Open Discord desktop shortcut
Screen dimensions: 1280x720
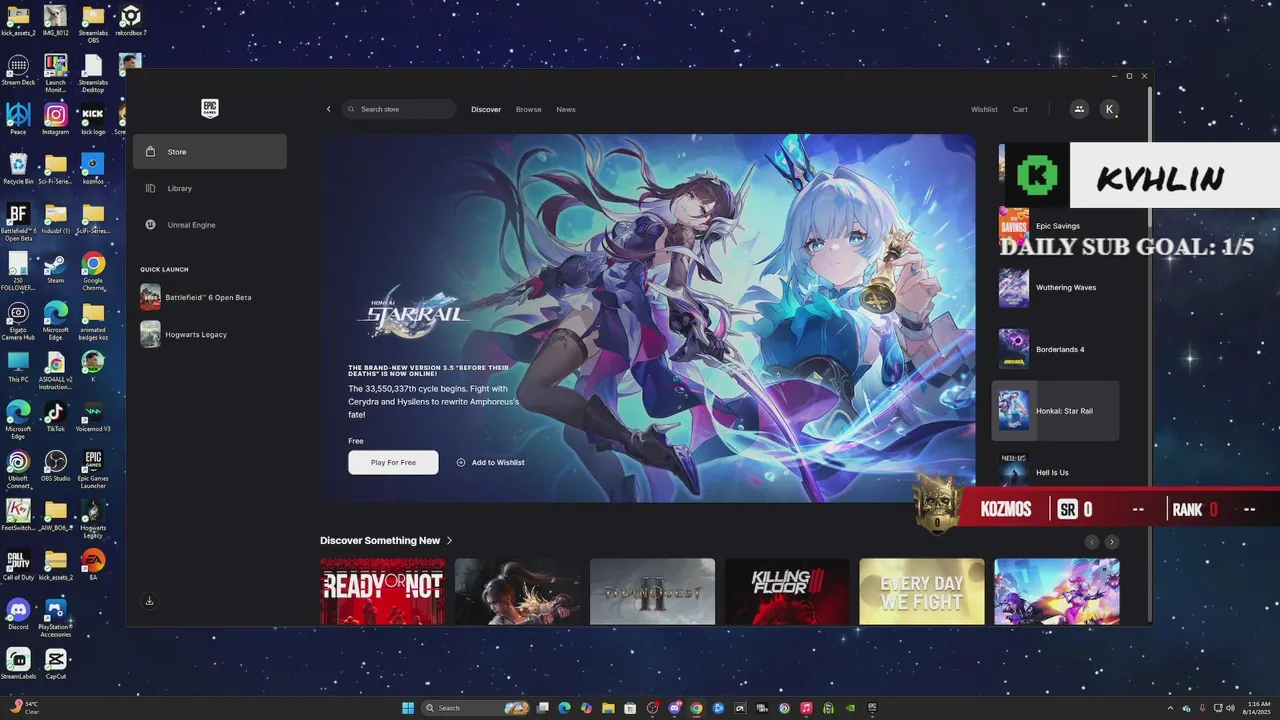click(x=18, y=615)
